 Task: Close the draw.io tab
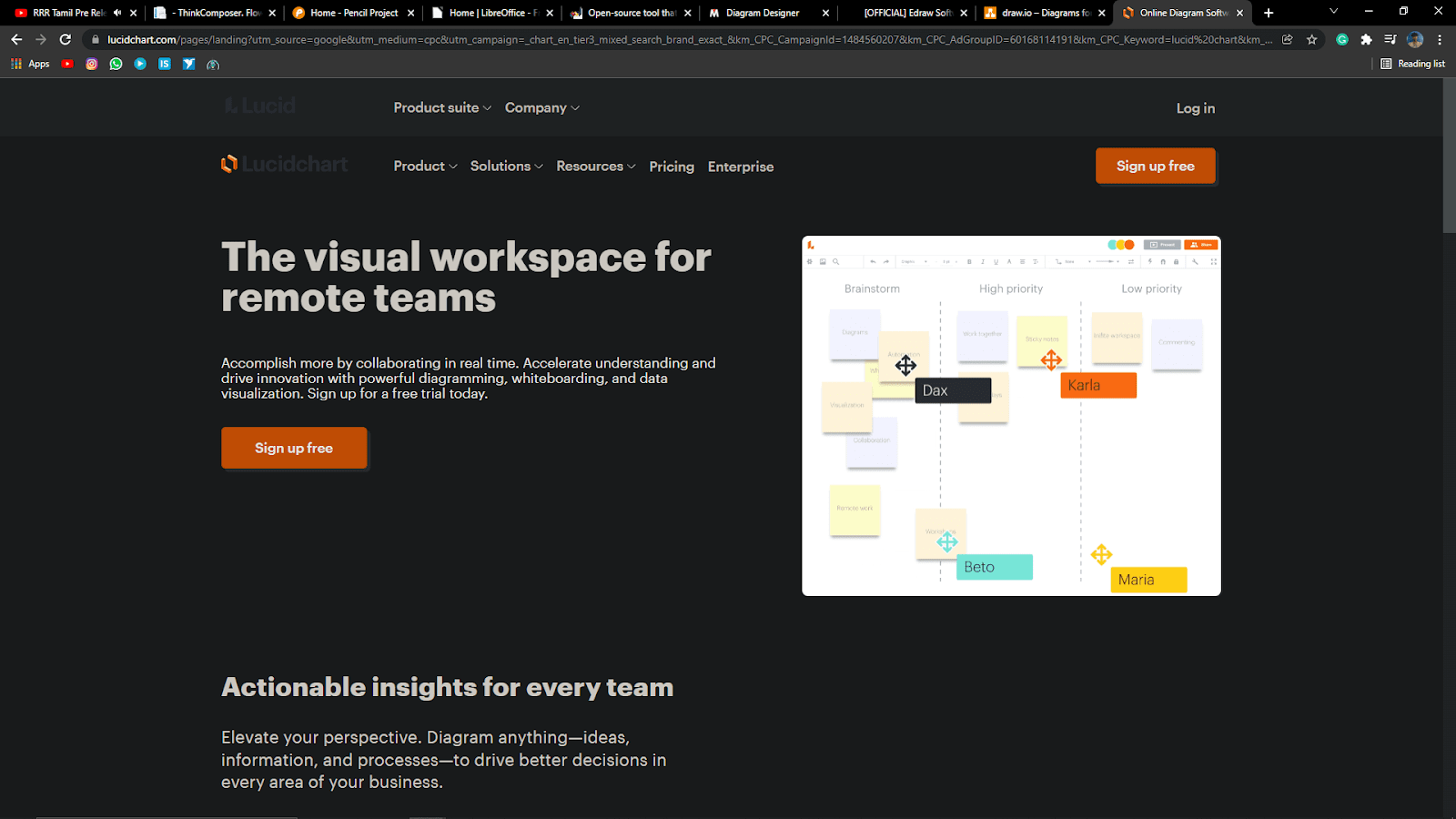[1102, 13]
